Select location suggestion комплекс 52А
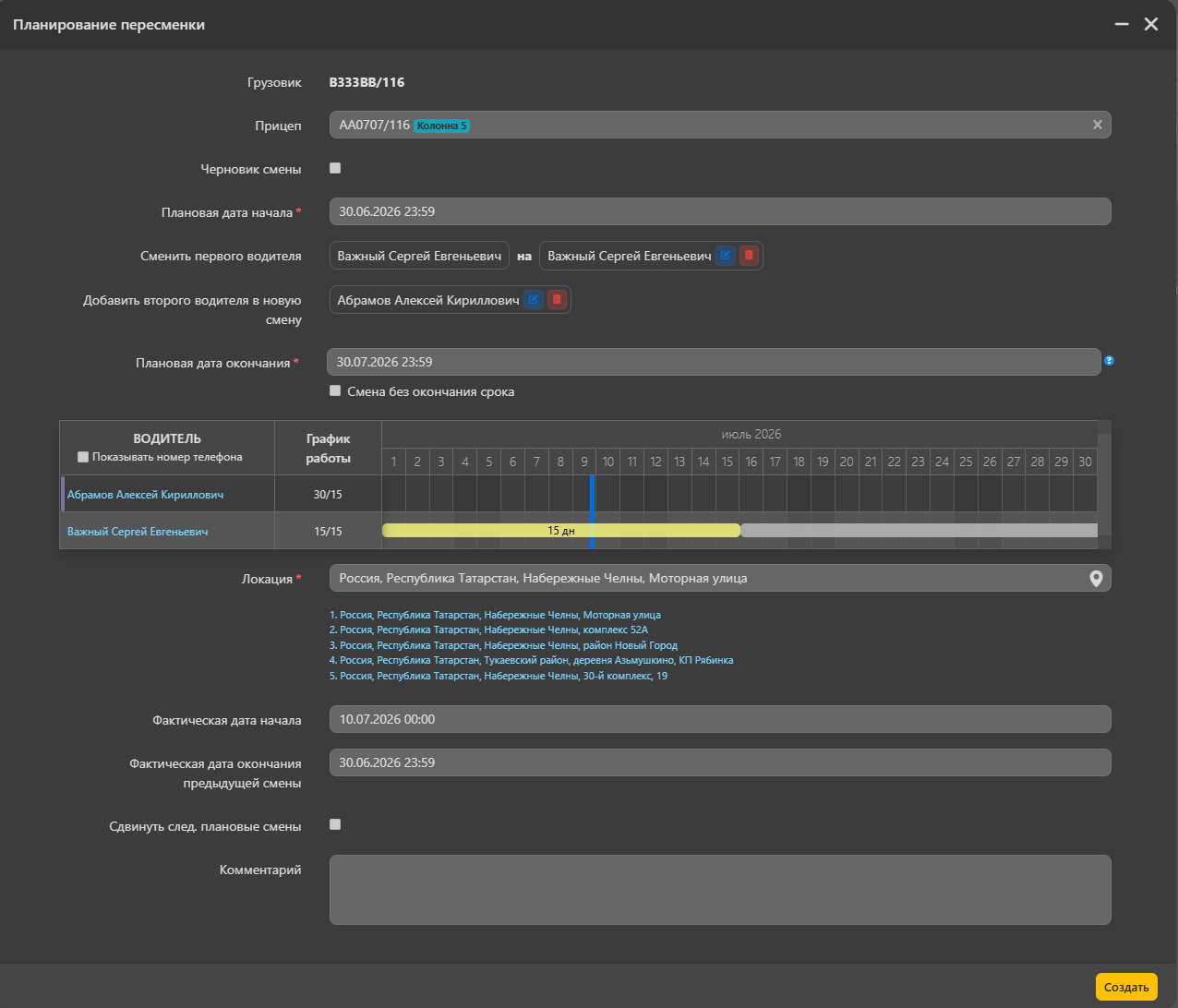 coord(489,630)
